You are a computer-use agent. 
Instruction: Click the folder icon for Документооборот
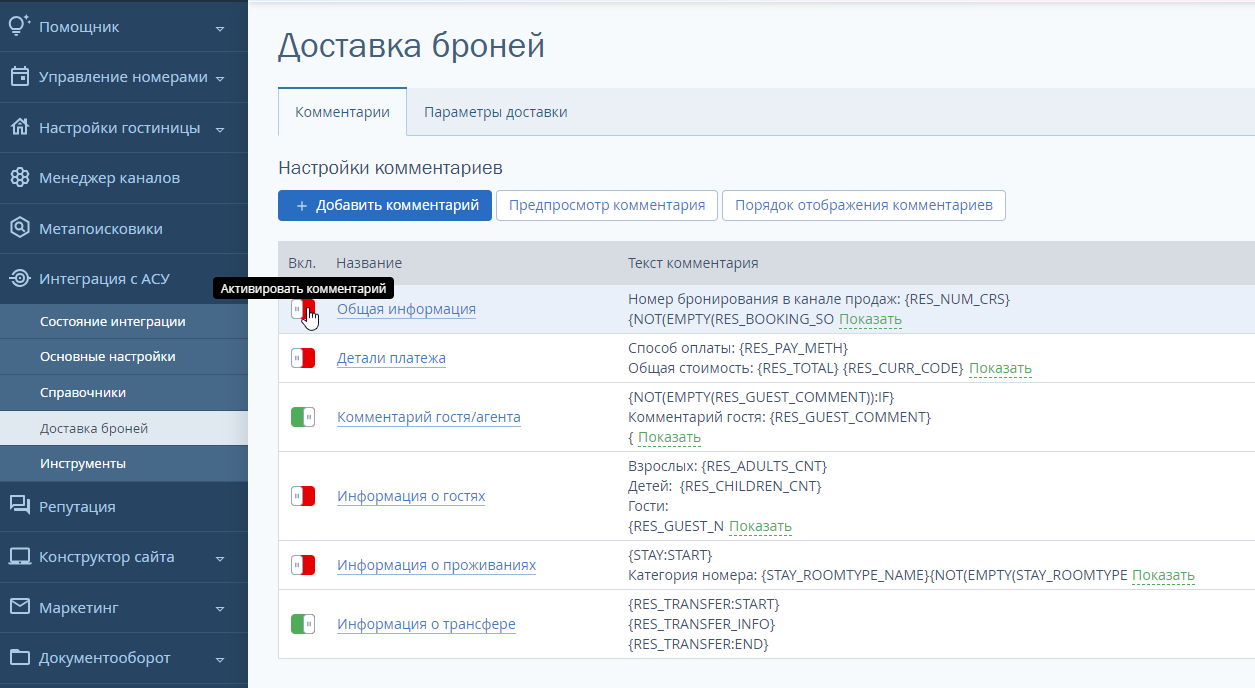pyautogui.click(x=20, y=658)
